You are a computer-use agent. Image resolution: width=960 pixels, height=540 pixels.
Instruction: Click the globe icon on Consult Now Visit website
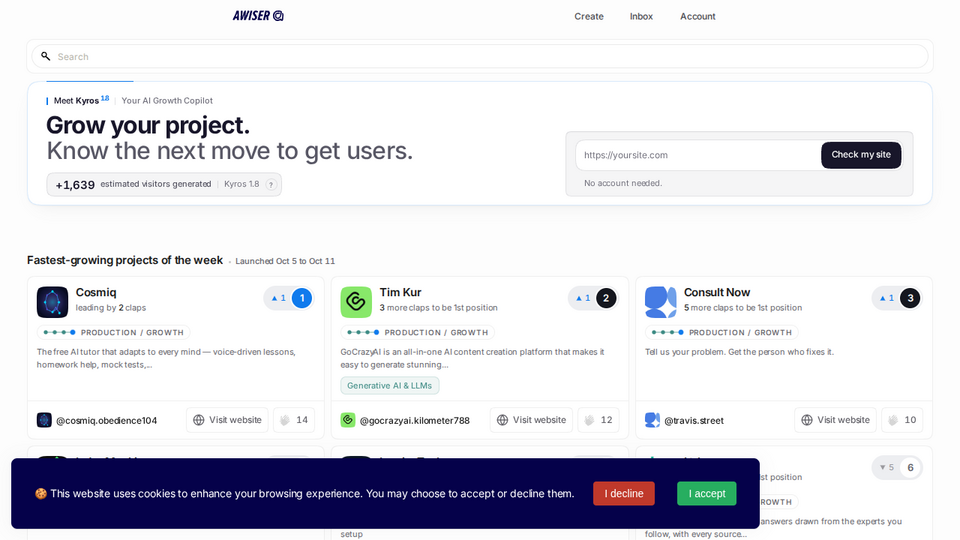(x=806, y=420)
